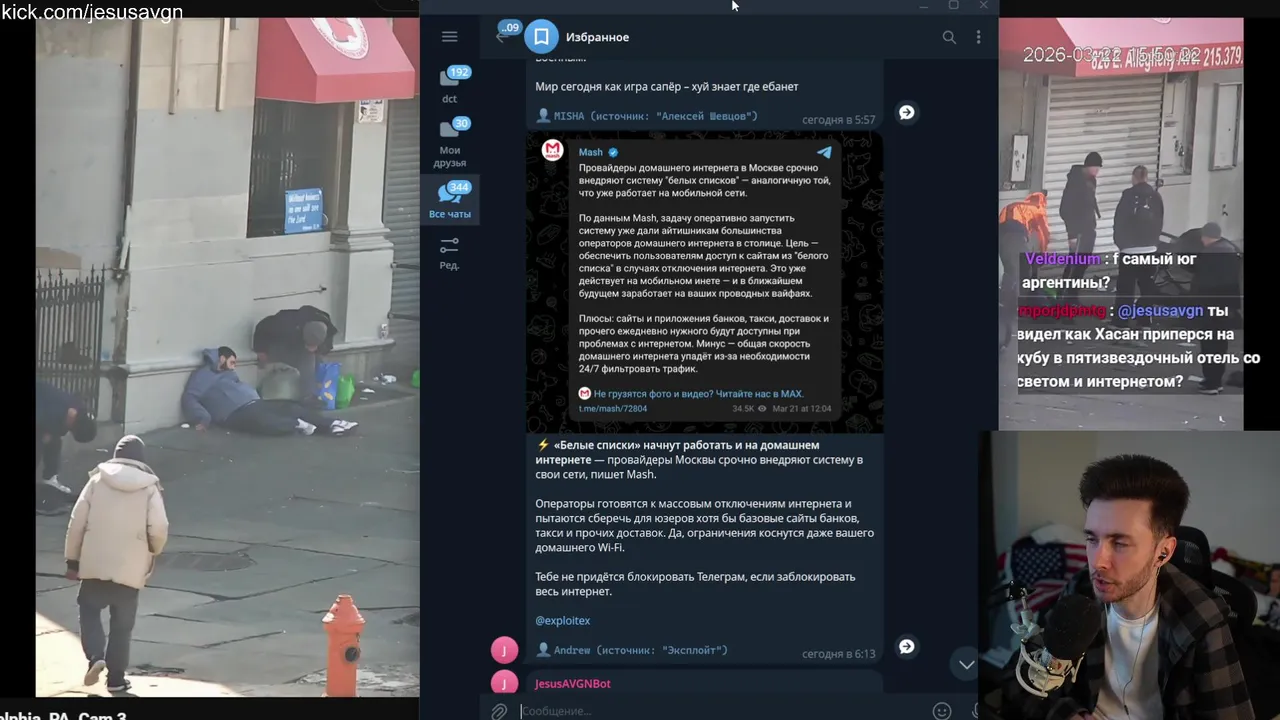This screenshot has height=720, width=1280.
Task: Click the kick.com/jesusavgn overlay text
Action: (x=92, y=12)
